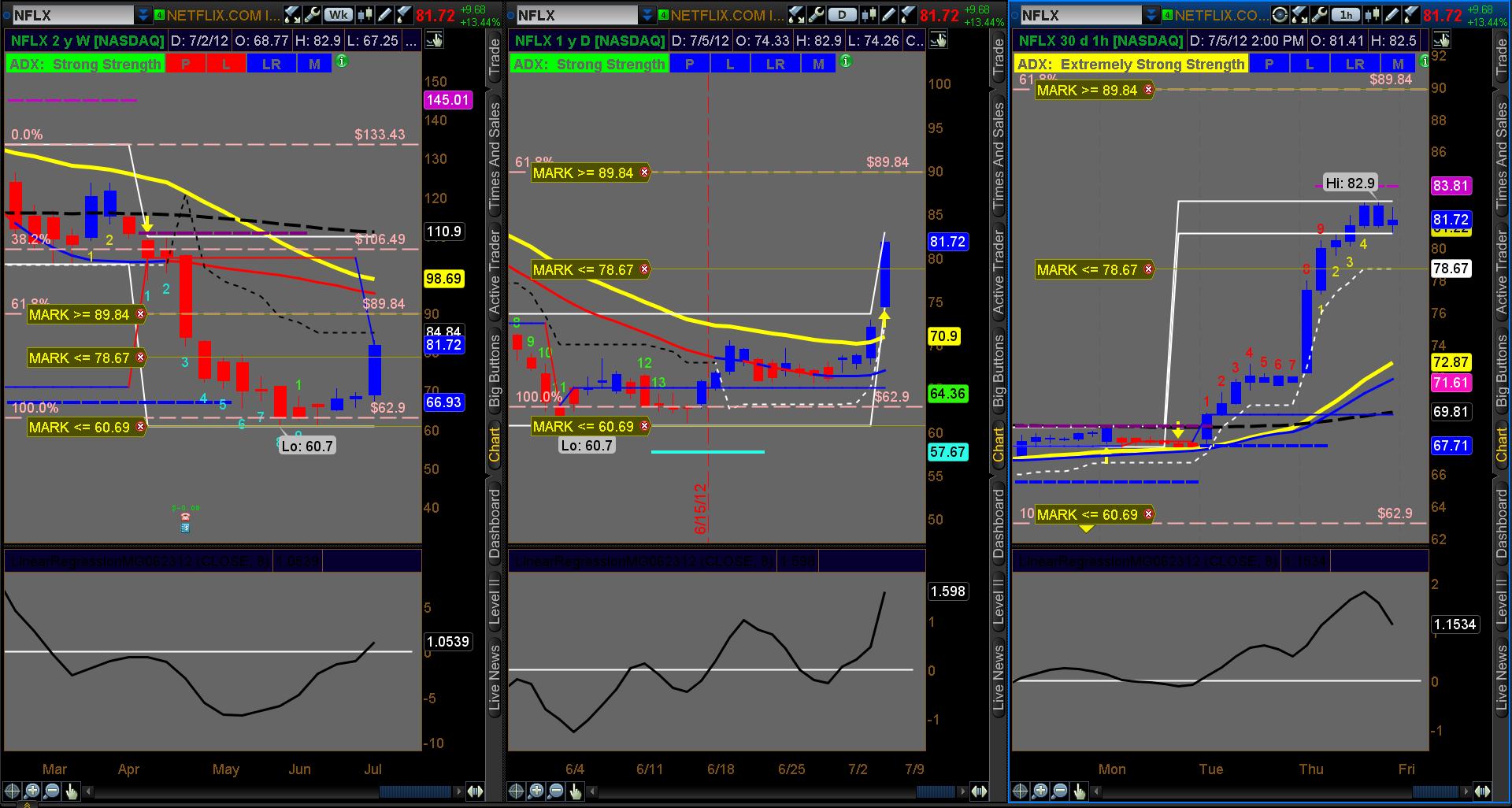
Task: Click pan hand icon at weekly chart bottom
Action: tap(71, 791)
